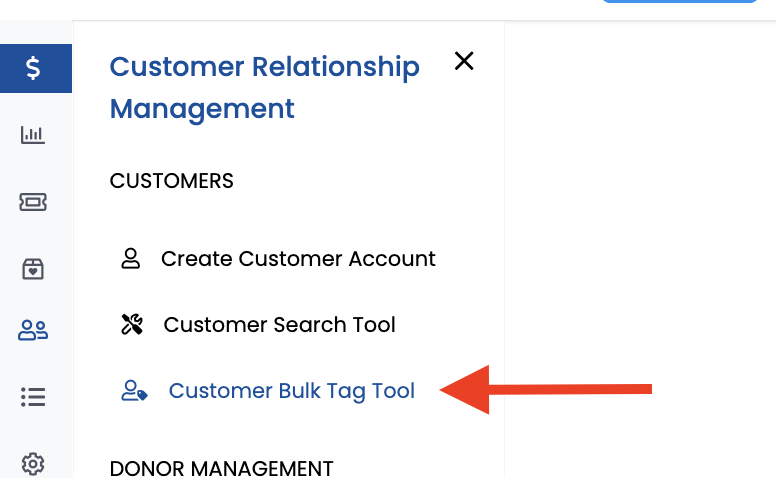Open Create Customer Account

tap(298, 259)
